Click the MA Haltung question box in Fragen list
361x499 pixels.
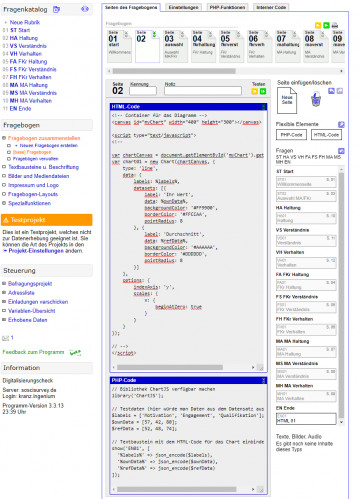[306, 351]
